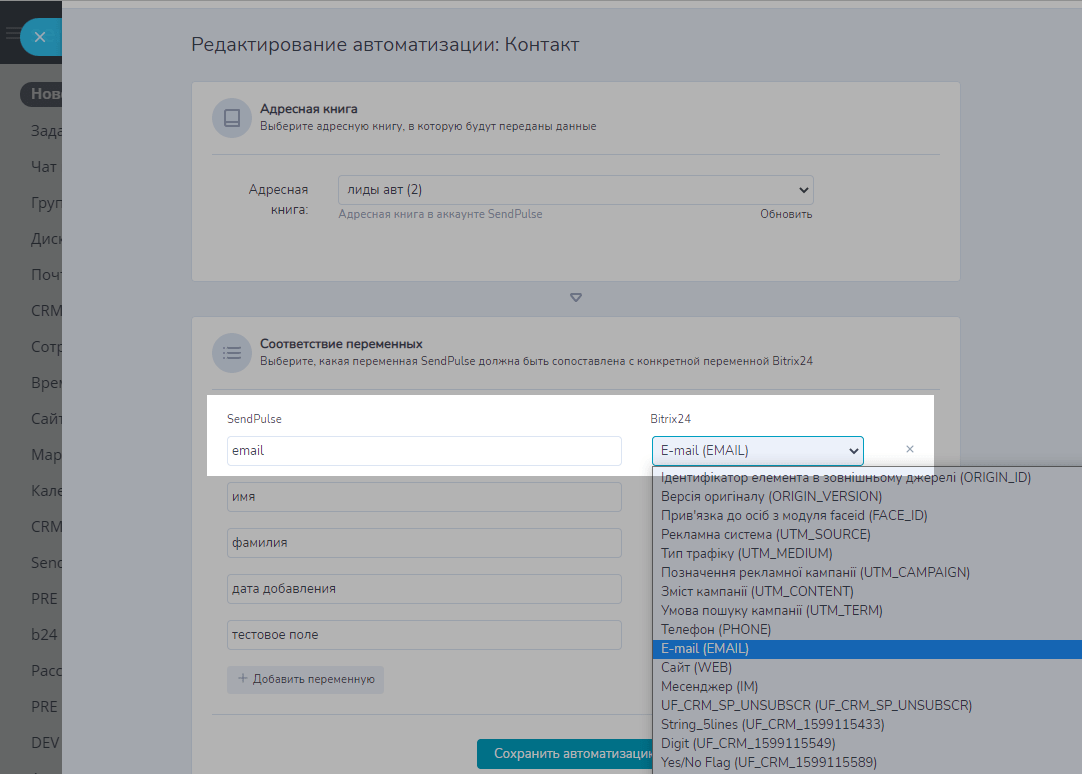
Task: Click the variable mapping list icon
Action: 231,352
